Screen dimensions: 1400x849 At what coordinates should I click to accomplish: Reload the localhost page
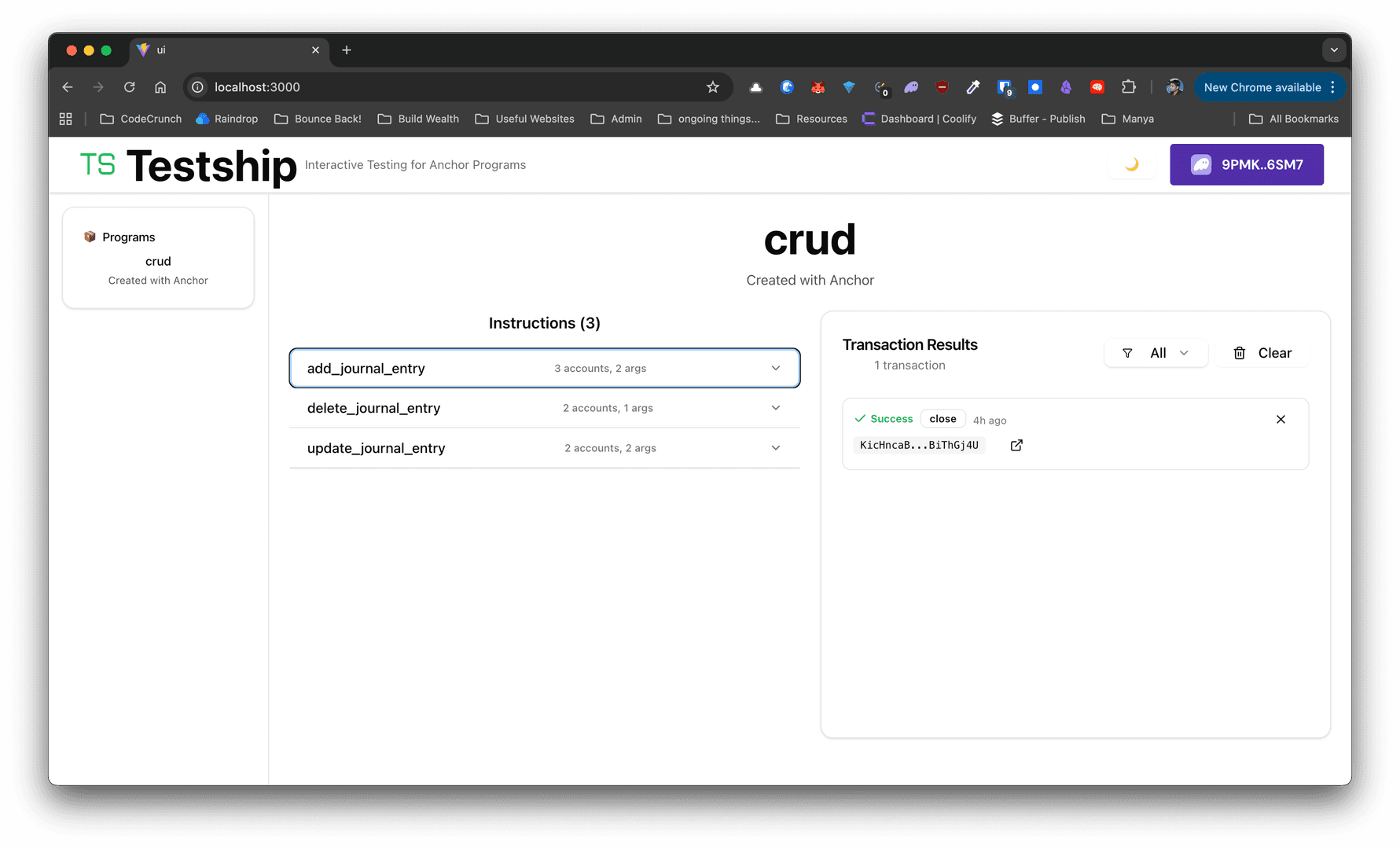[130, 87]
